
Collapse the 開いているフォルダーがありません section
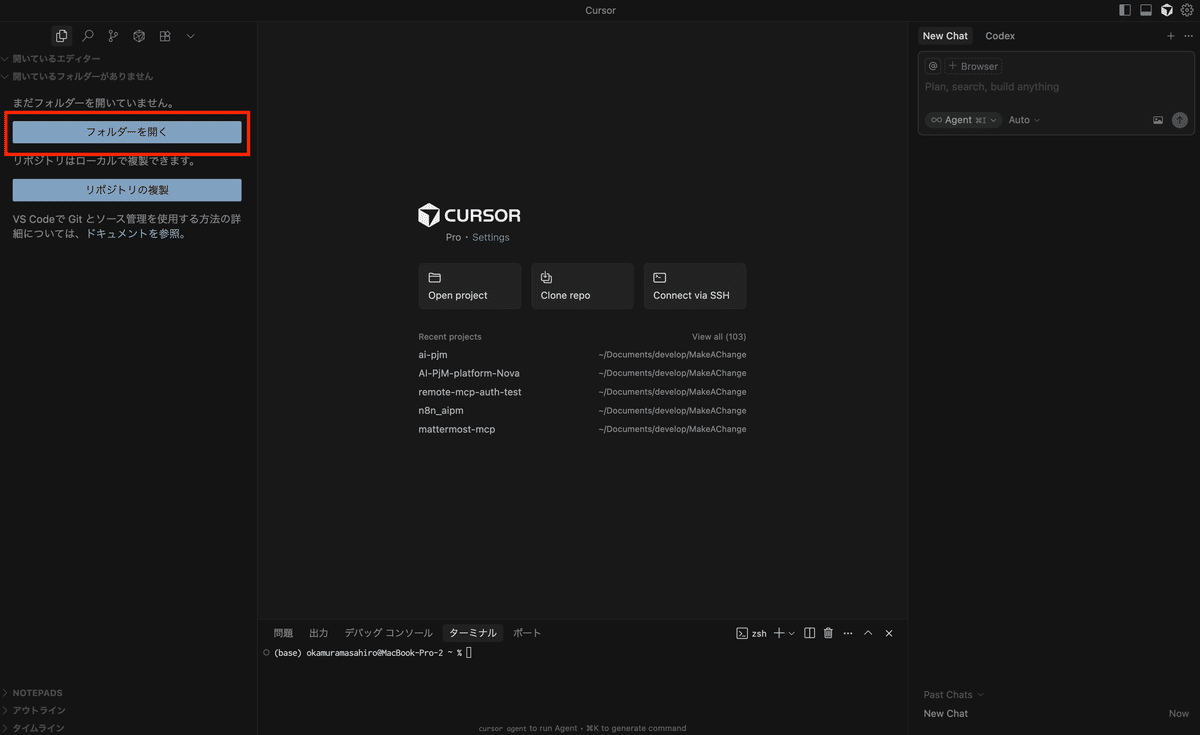[x=77, y=76]
